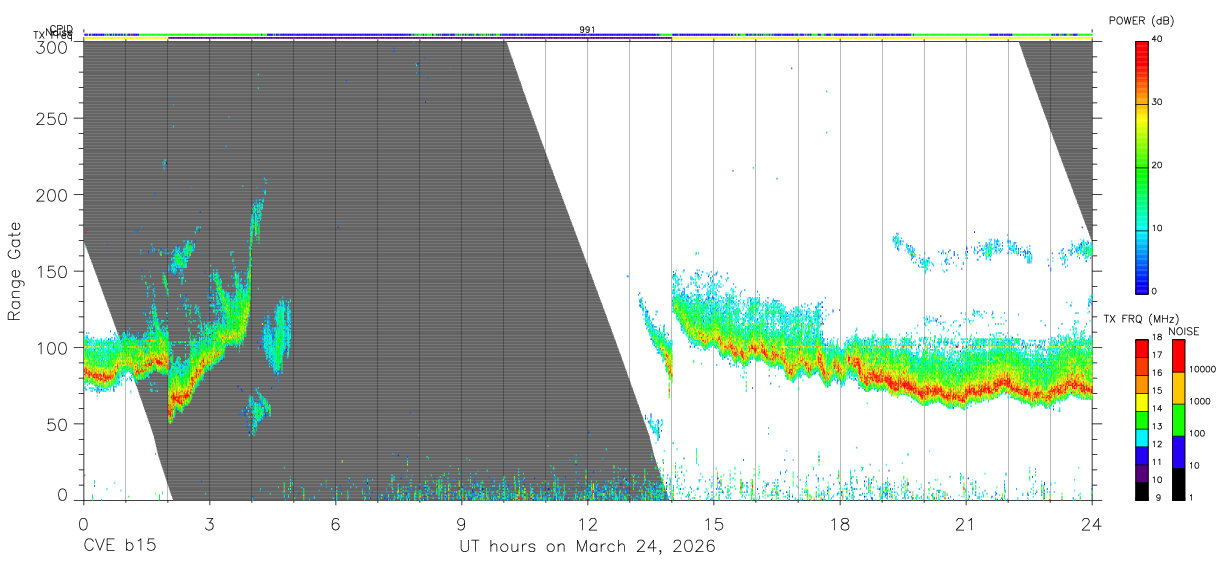The height and width of the screenshot is (567, 1228).
Task: Click the "POWER (dB)" legend title
Action: (x=1141, y=21)
